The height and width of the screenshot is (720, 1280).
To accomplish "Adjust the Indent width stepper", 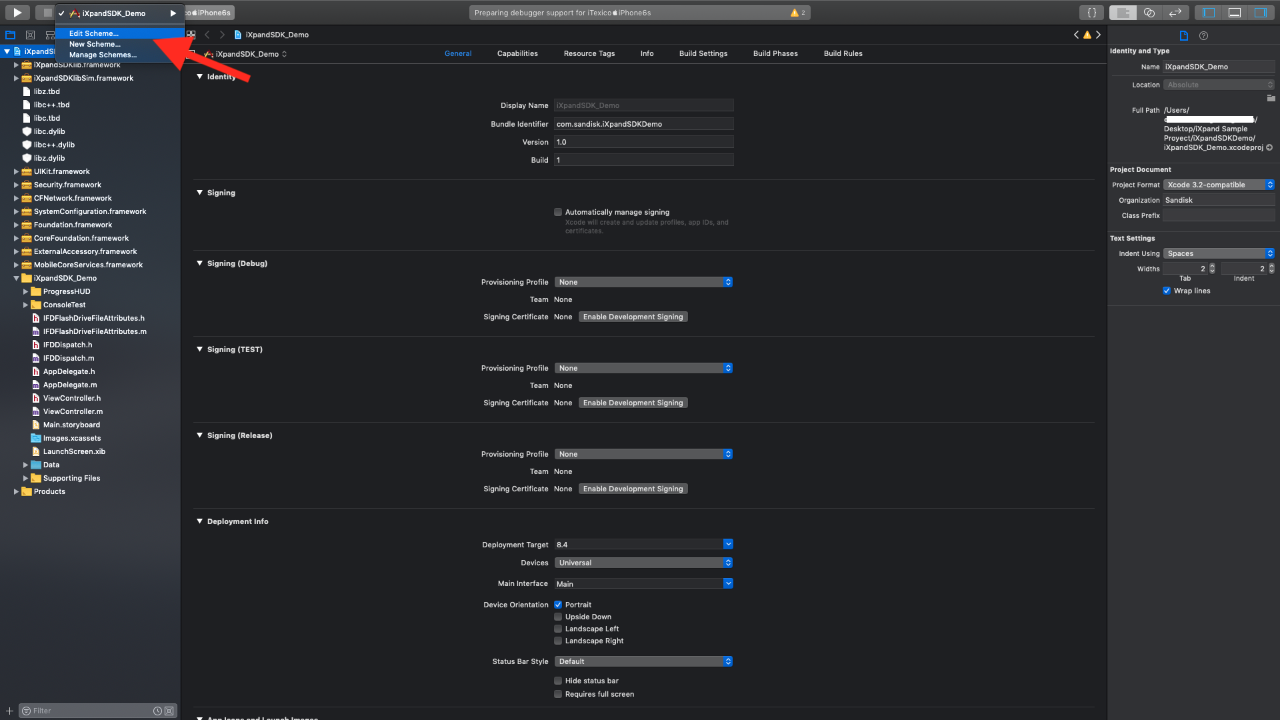I will (x=1271, y=269).
